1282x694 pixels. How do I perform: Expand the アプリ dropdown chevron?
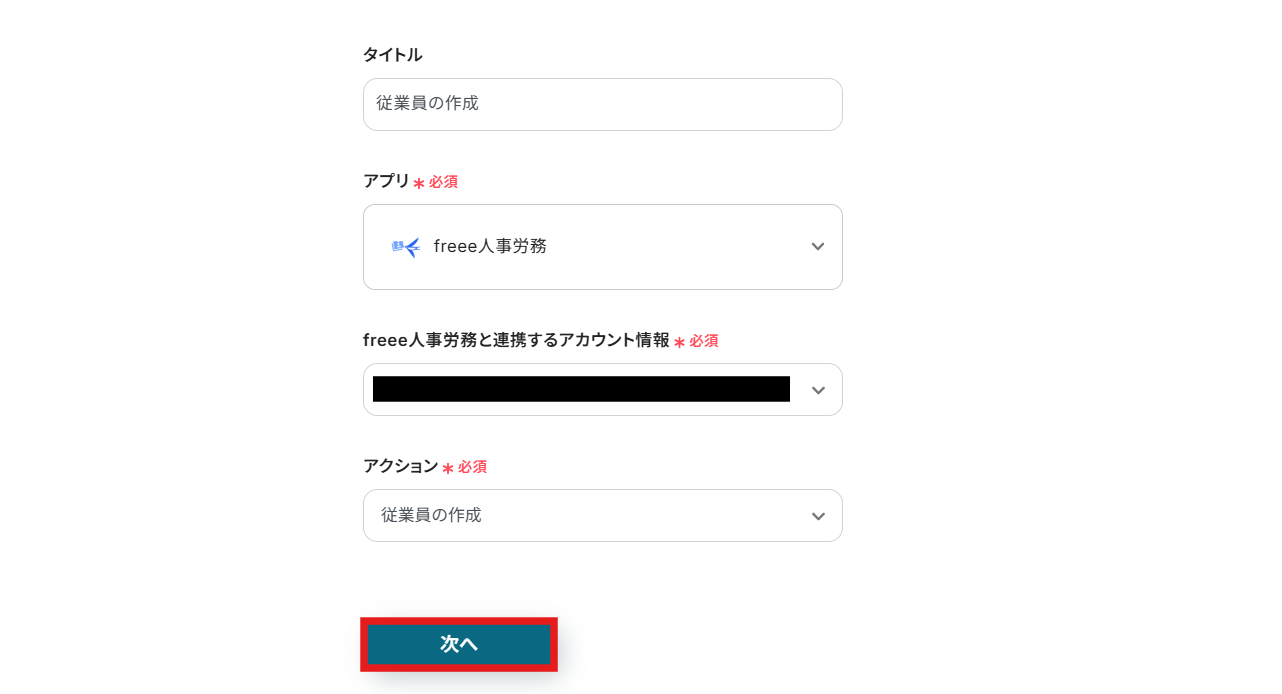click(817, 247)
